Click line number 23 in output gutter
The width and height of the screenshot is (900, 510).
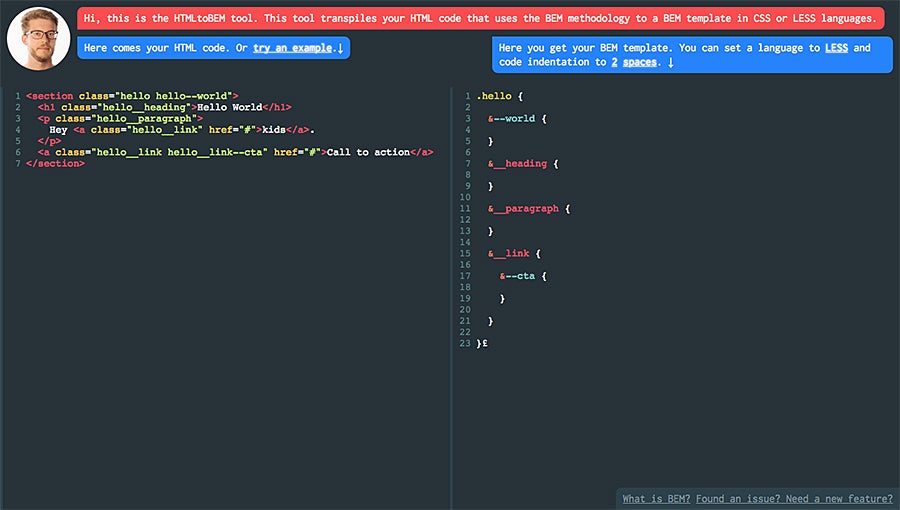(465, 343)
